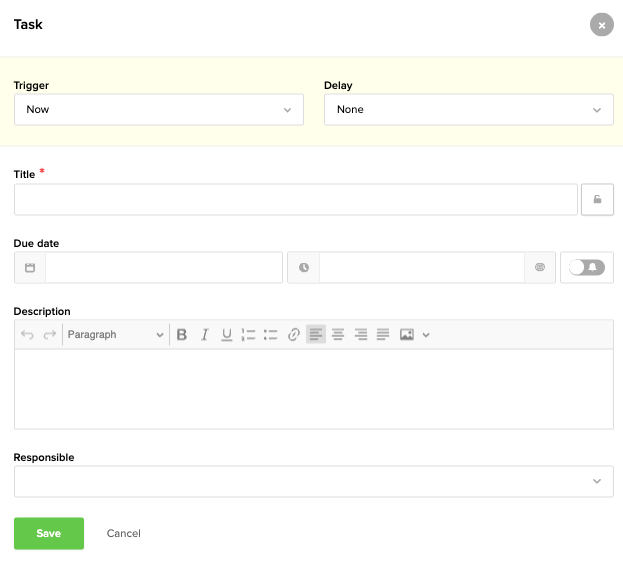Click the undo arrow in the editor
623x567 pixels.
[28, 335]
